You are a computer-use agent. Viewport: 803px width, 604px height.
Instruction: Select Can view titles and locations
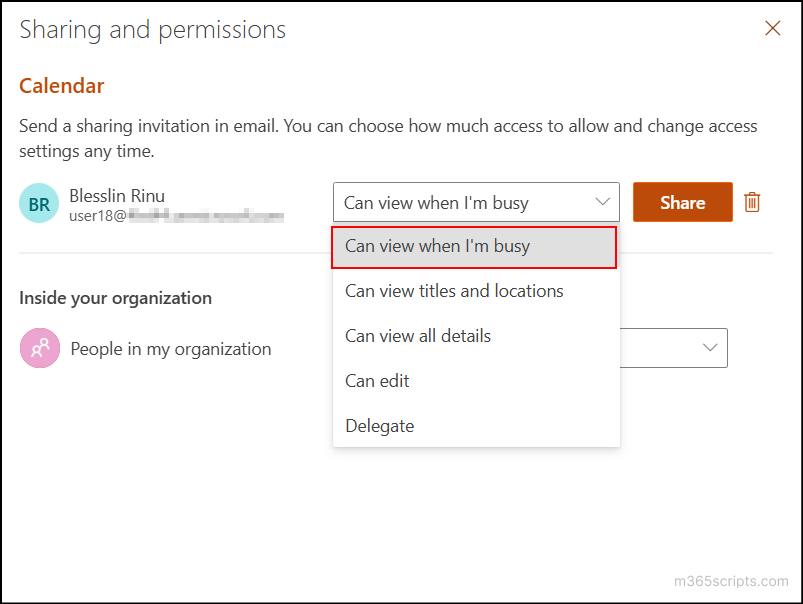[x=453, y=290]
